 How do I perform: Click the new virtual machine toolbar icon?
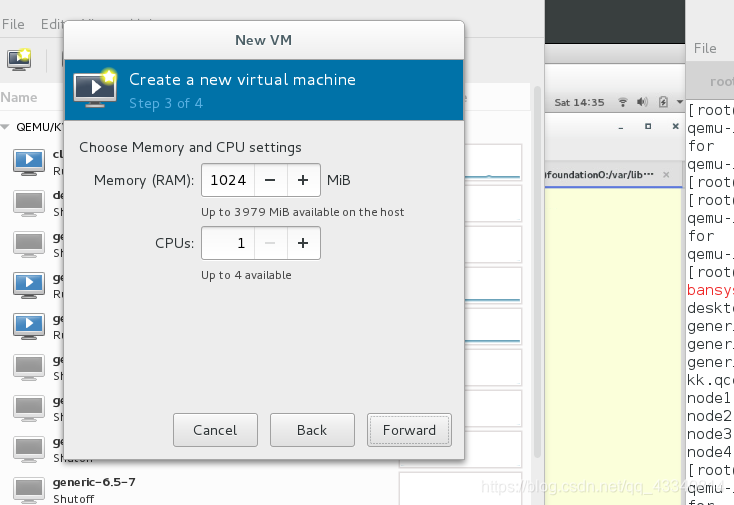pos(19,59)
